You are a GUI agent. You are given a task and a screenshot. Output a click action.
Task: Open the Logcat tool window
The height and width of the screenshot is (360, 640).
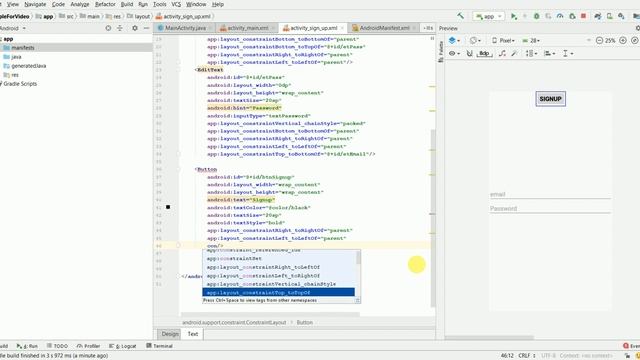point(123,346)
